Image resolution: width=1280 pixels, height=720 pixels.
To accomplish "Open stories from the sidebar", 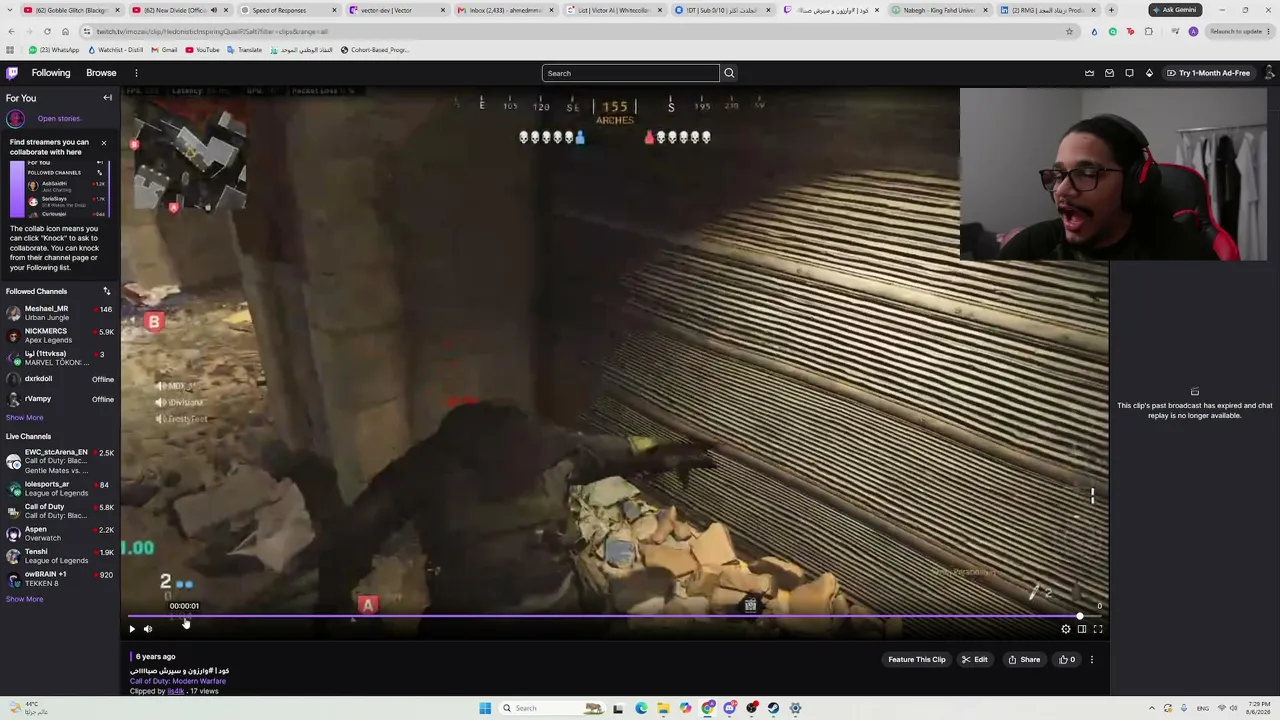I will click(59, 118).
